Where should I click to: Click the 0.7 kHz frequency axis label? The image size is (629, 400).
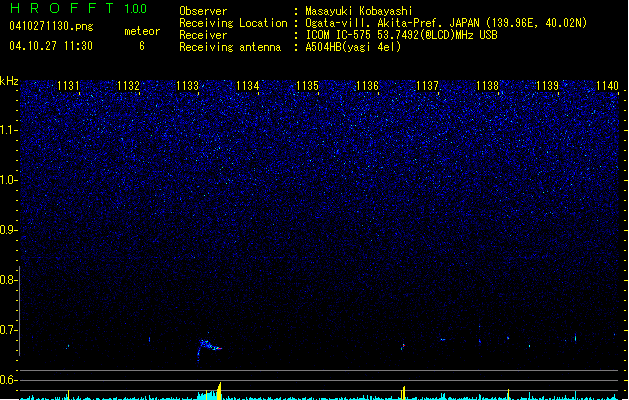[x=8, y=330]
